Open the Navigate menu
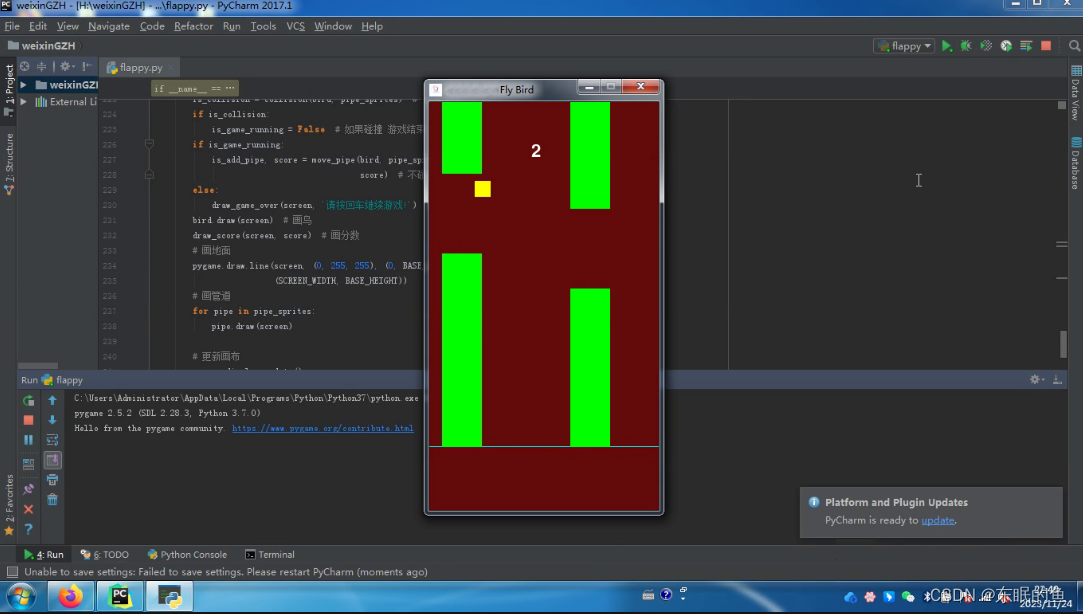Image resolution: width=1083 pixels, height=614 pixels. pos(108,26)
